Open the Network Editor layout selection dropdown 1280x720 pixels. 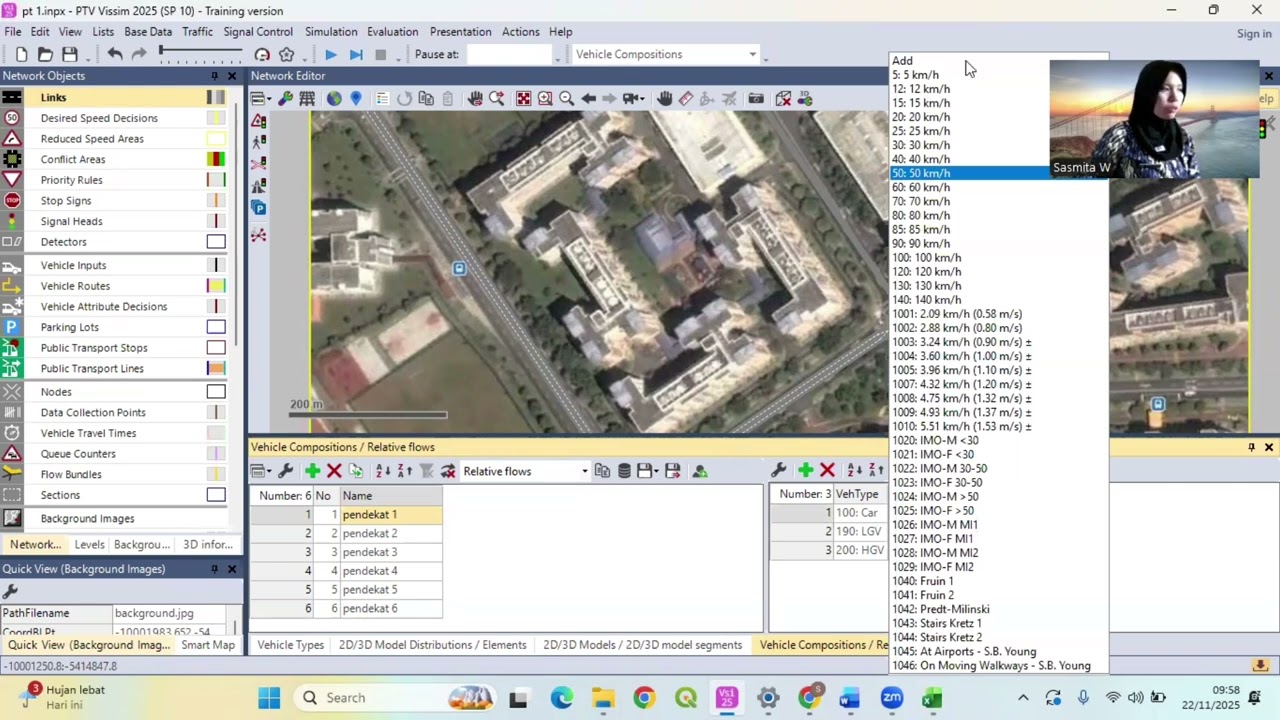coord(260,99)
